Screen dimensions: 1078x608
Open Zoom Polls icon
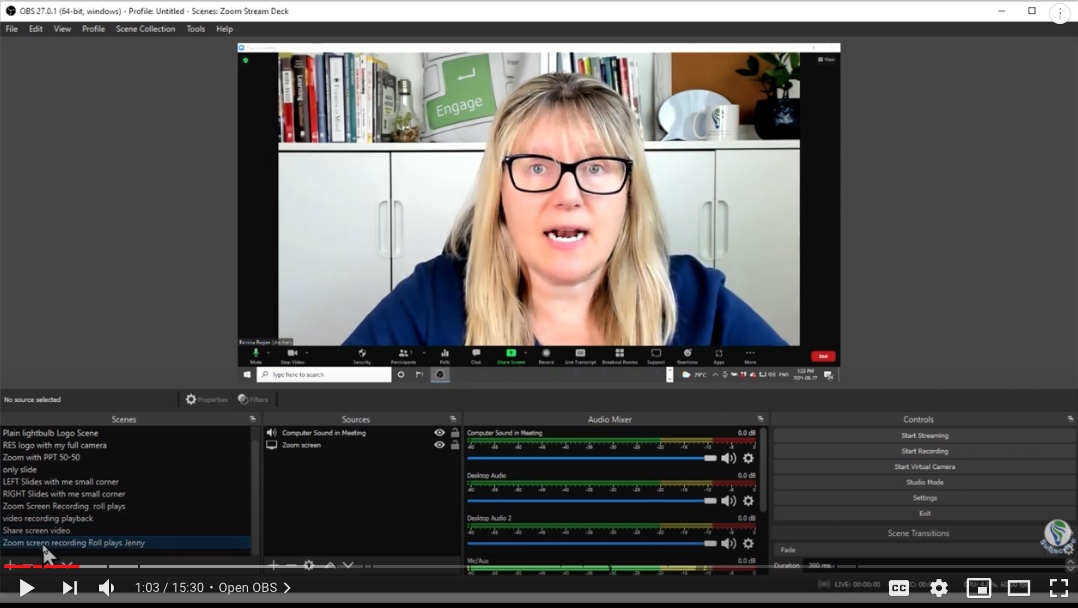444,354
